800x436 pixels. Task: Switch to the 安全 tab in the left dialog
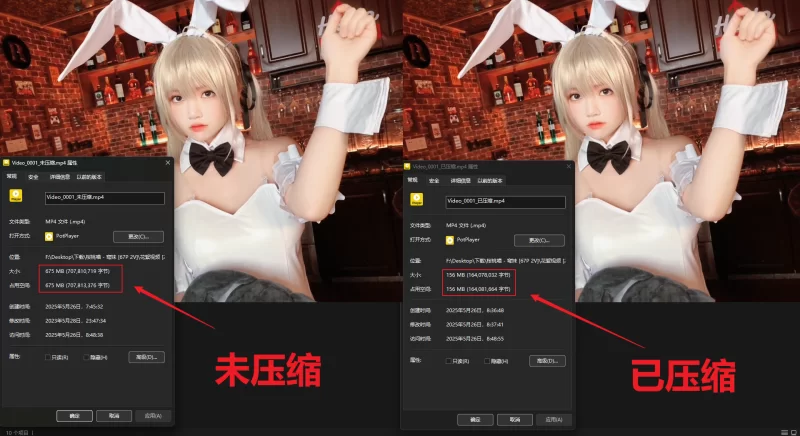tap(33, 176)
